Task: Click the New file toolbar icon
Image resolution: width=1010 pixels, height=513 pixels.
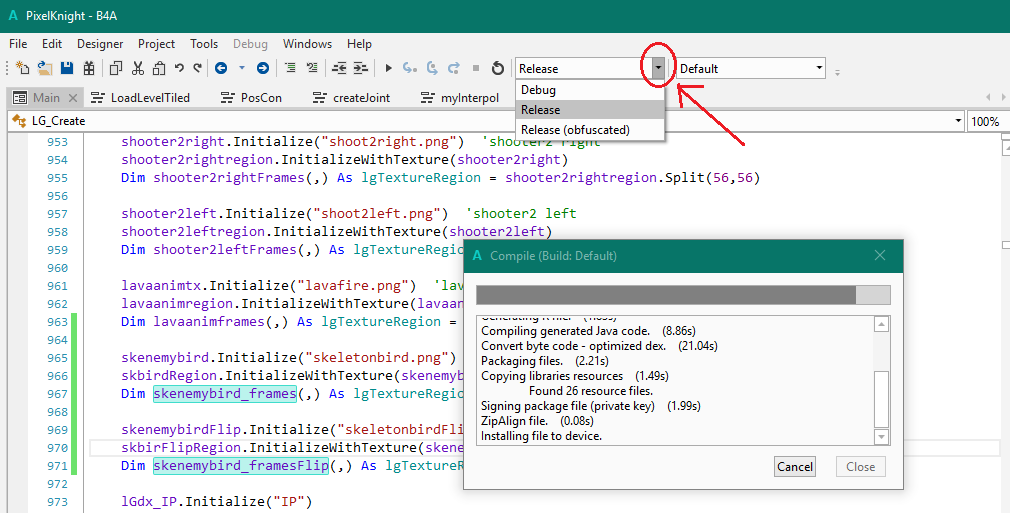Action: click(23, 68)
